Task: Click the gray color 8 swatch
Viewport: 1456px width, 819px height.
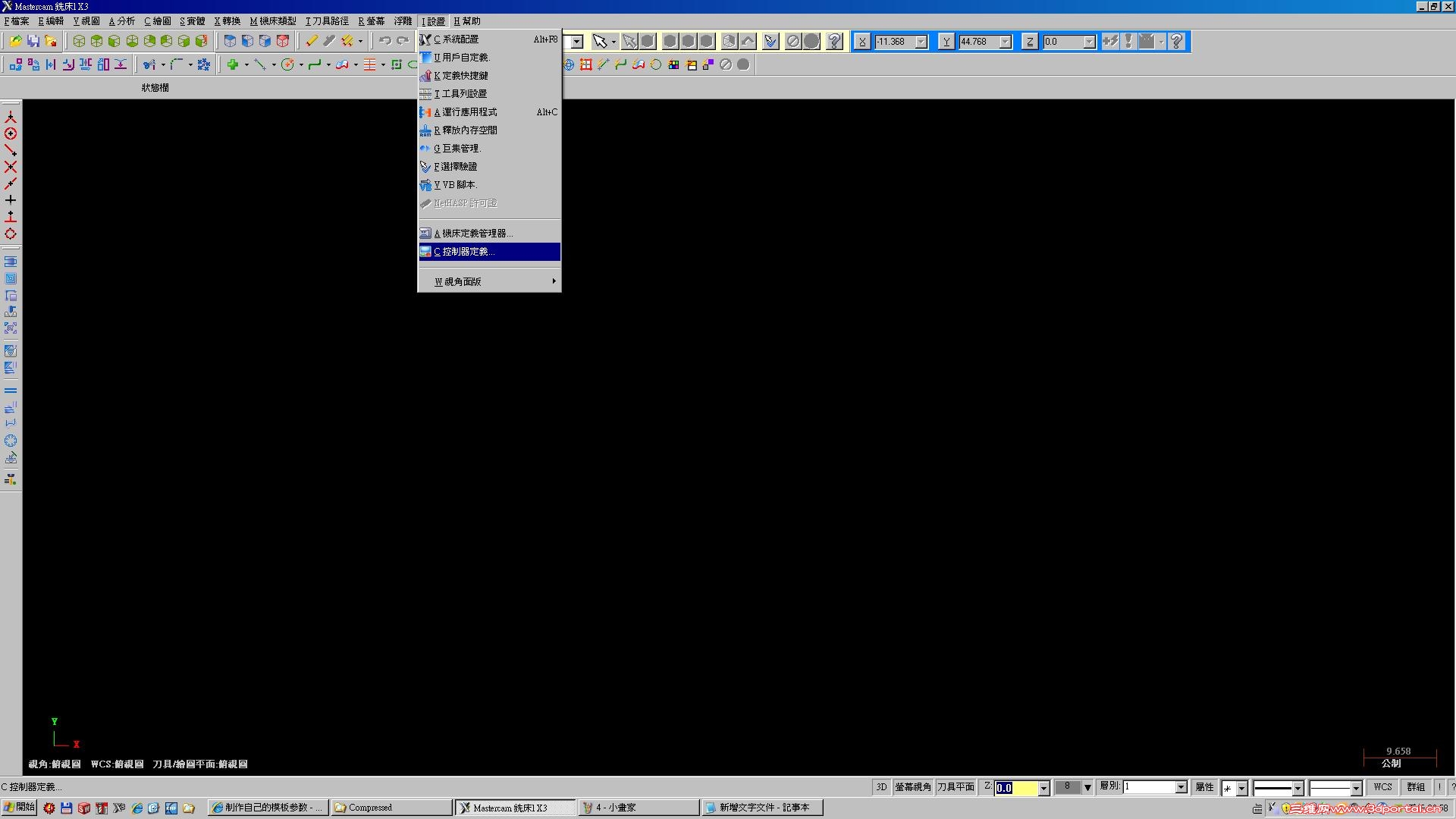Action: pos(1067,787)
